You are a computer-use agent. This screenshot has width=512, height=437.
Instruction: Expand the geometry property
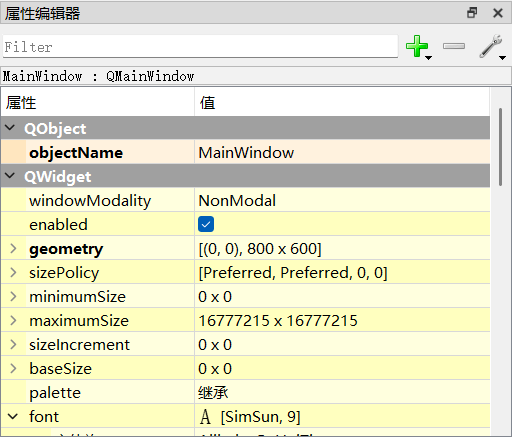click(x=13, y=249)
